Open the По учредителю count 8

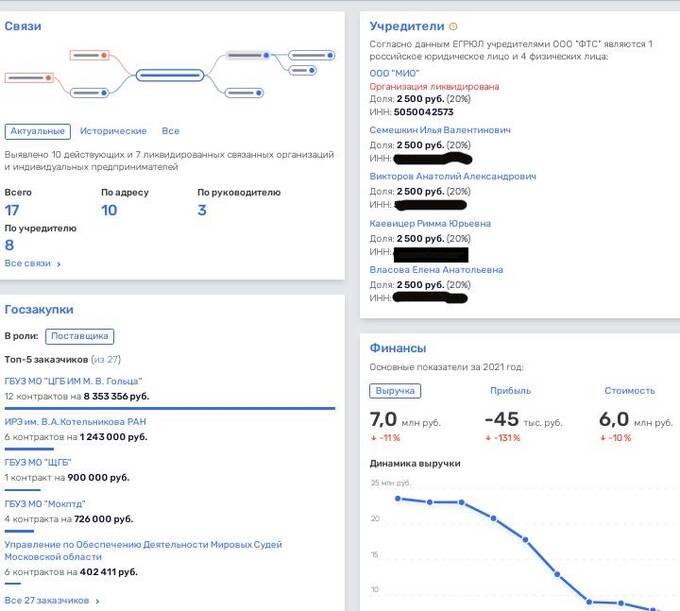click(10, 245)
